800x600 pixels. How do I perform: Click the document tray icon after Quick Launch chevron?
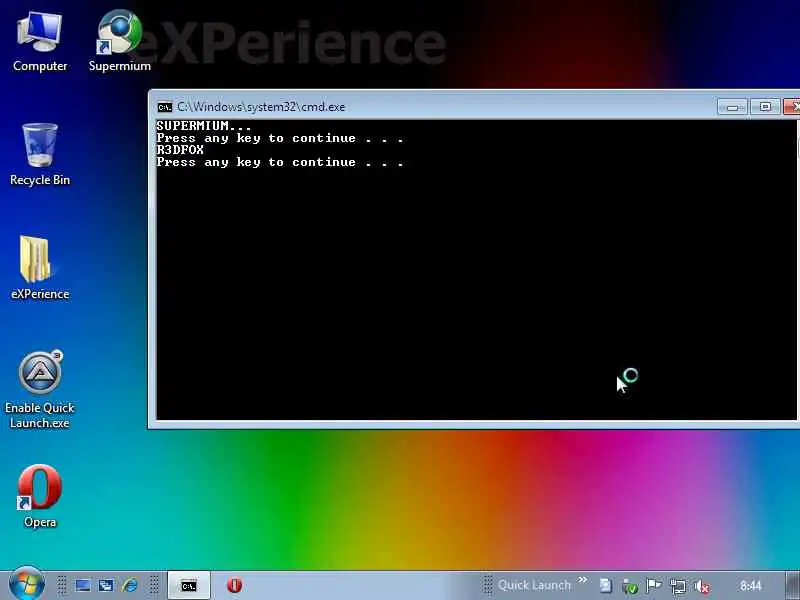pos(606,586)
